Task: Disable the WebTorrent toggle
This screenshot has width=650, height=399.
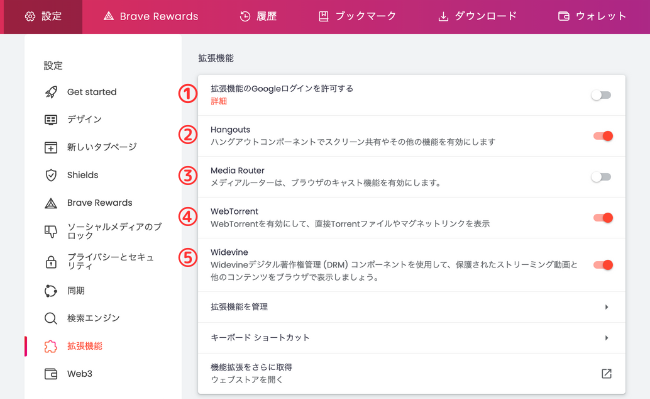Action: (603, 218)
